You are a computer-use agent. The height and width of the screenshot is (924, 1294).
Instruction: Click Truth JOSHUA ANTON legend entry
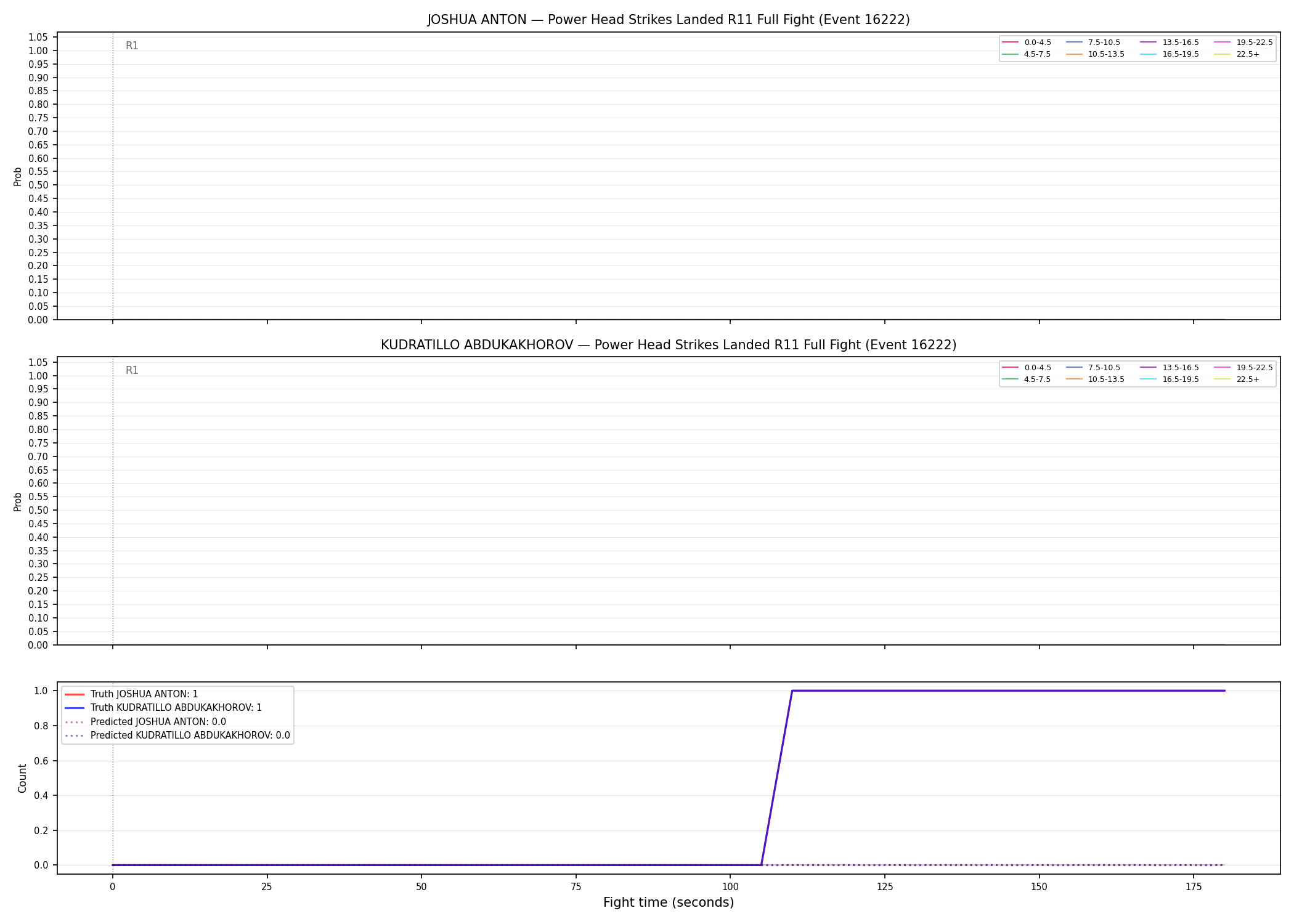click(x=131, y=694)
